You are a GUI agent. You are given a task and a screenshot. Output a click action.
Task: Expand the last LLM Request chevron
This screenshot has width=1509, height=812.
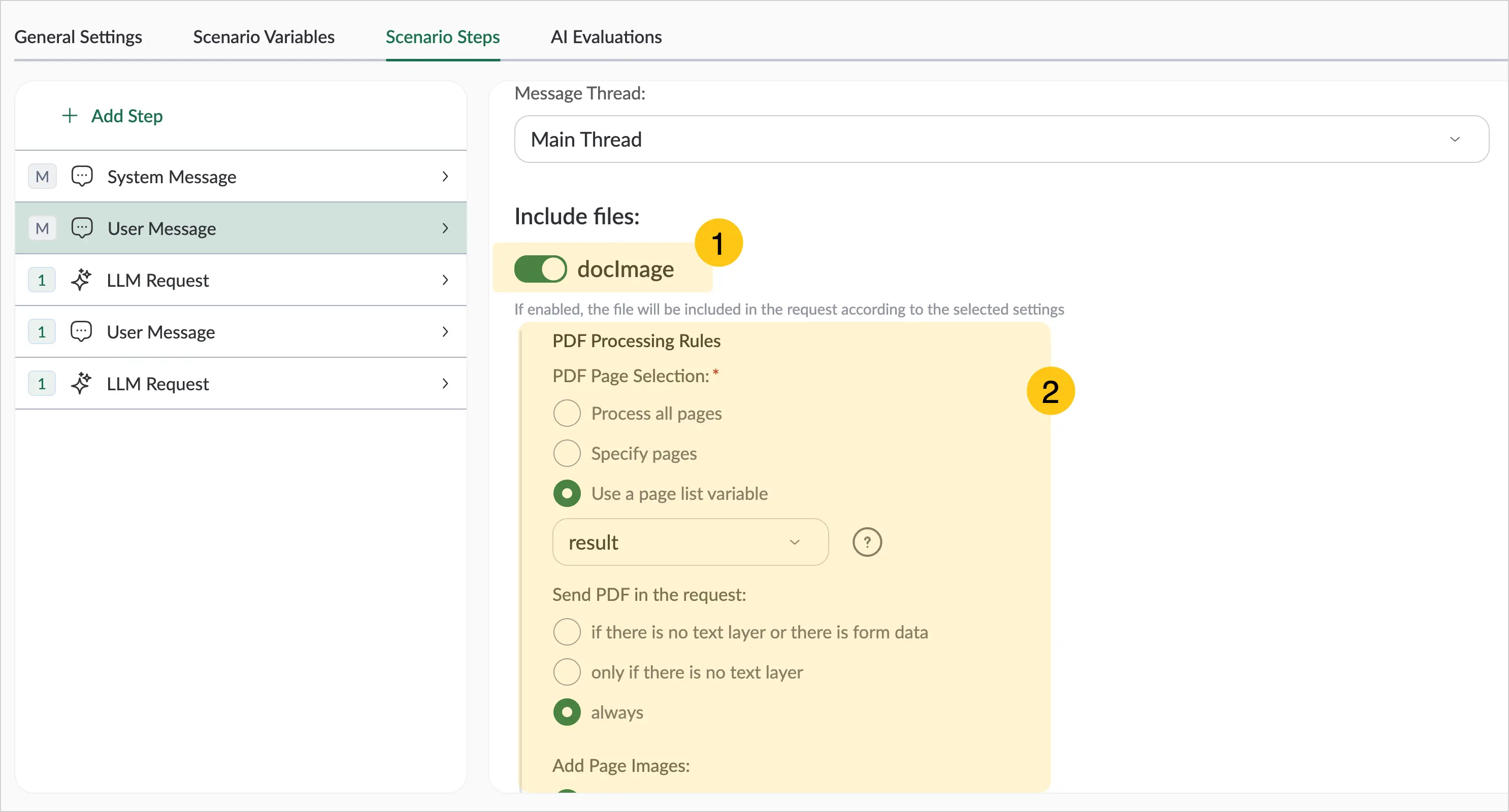click(445, 384)
